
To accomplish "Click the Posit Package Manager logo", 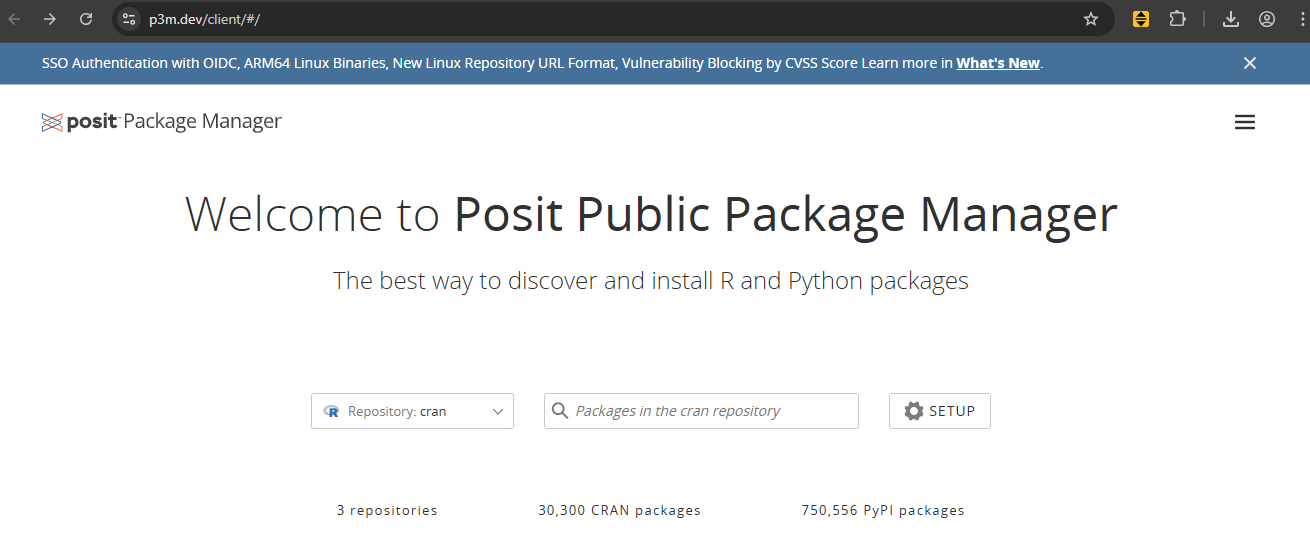I will click(x=162, y=122).
